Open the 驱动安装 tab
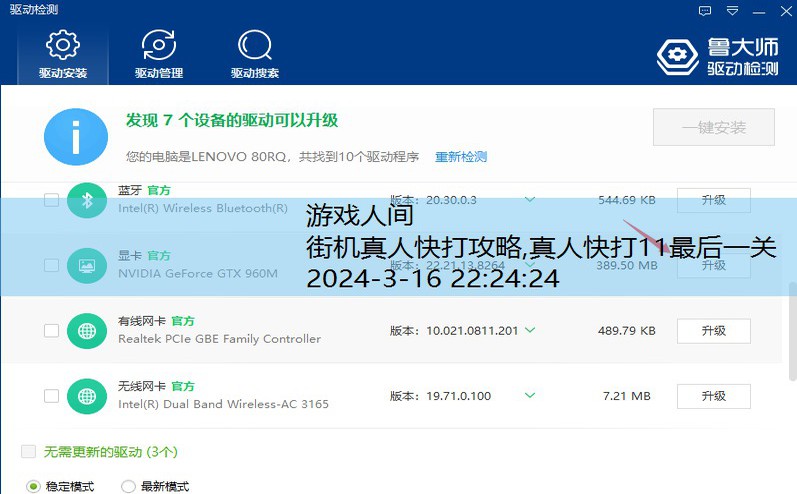The image size is (797, 494). pos(63,55)
